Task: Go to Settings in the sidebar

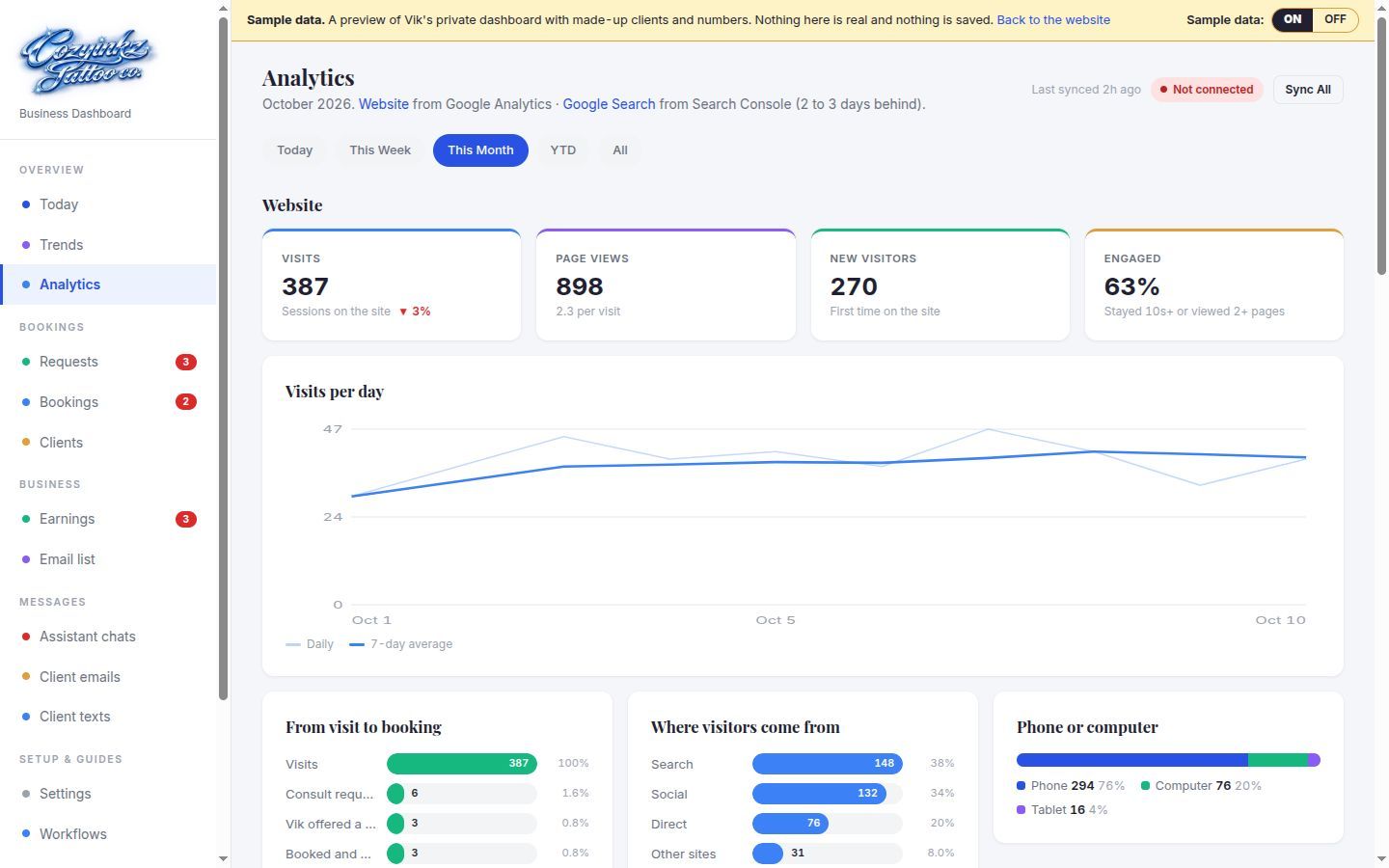Action: point(108,794)
